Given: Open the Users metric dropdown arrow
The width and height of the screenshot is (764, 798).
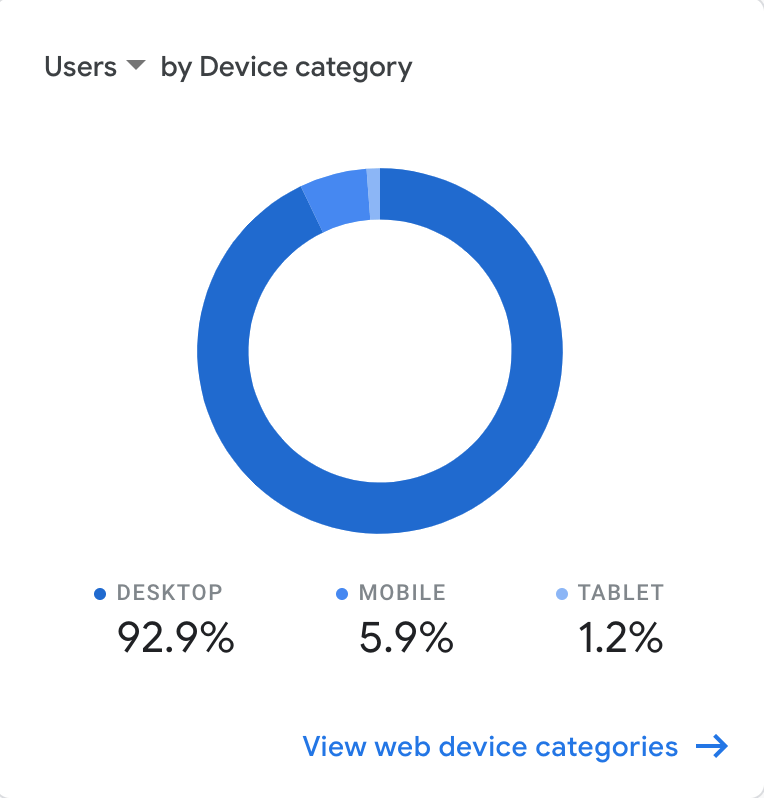Looking at the screenshot, I should 135,65.
